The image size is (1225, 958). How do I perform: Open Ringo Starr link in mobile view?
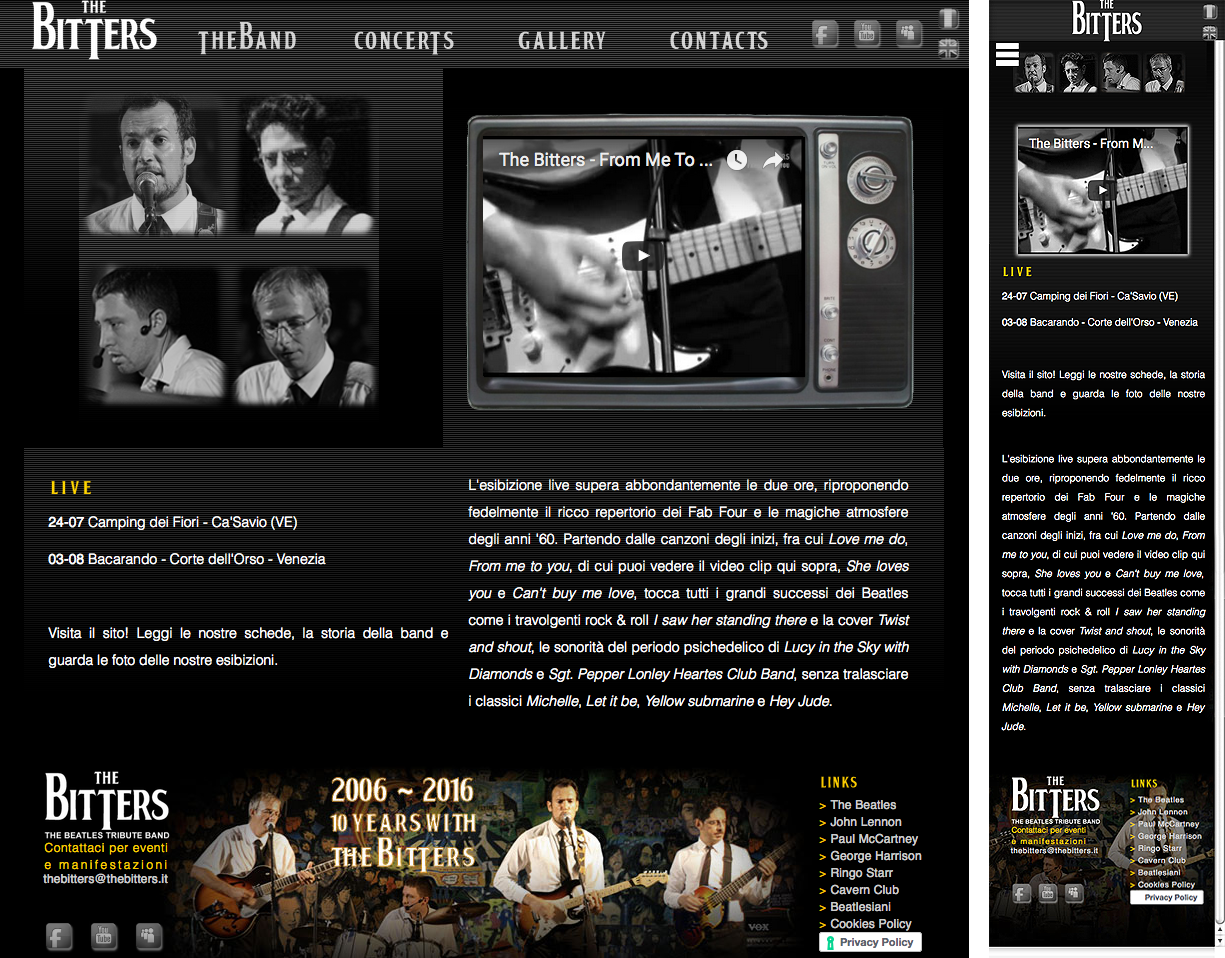pos(1158,848)
